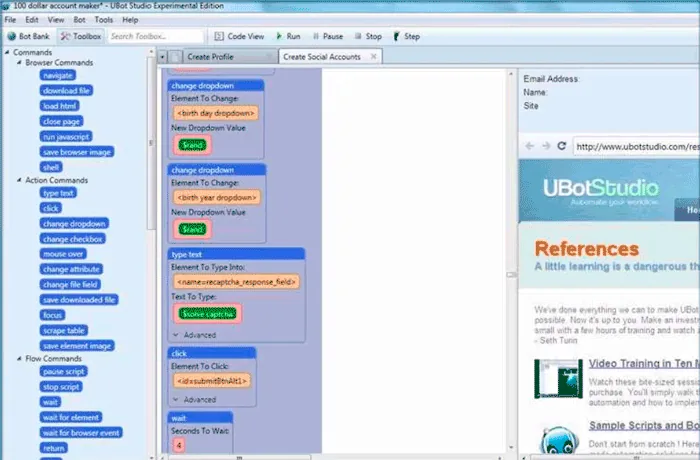Open the Bot Bank panel
This screenshot has width=700, height=460.
coord(29,36)
